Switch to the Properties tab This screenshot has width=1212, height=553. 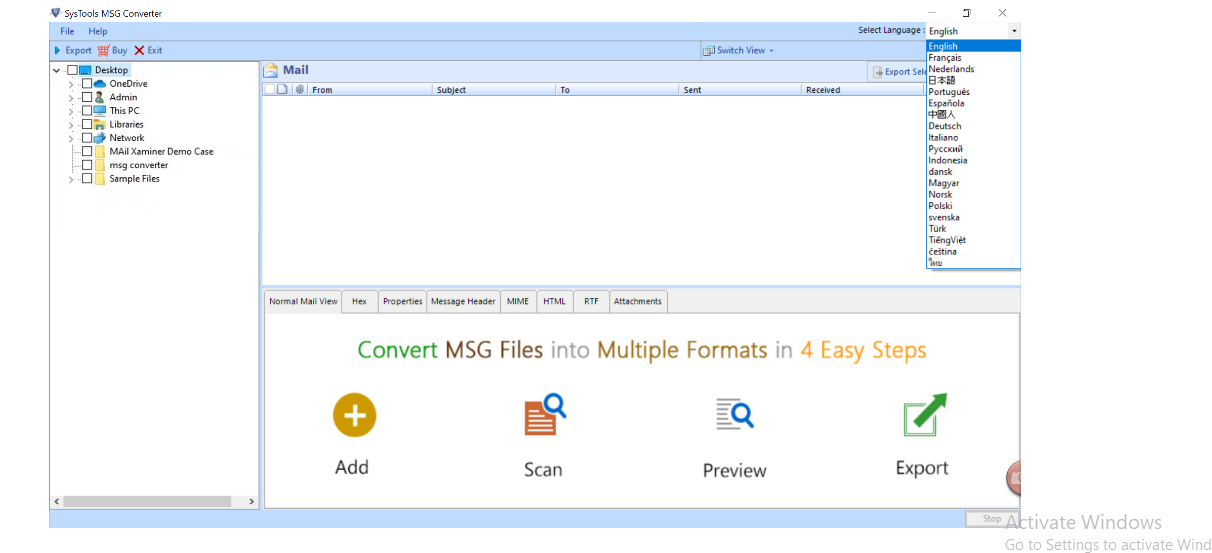click(402, 301)
